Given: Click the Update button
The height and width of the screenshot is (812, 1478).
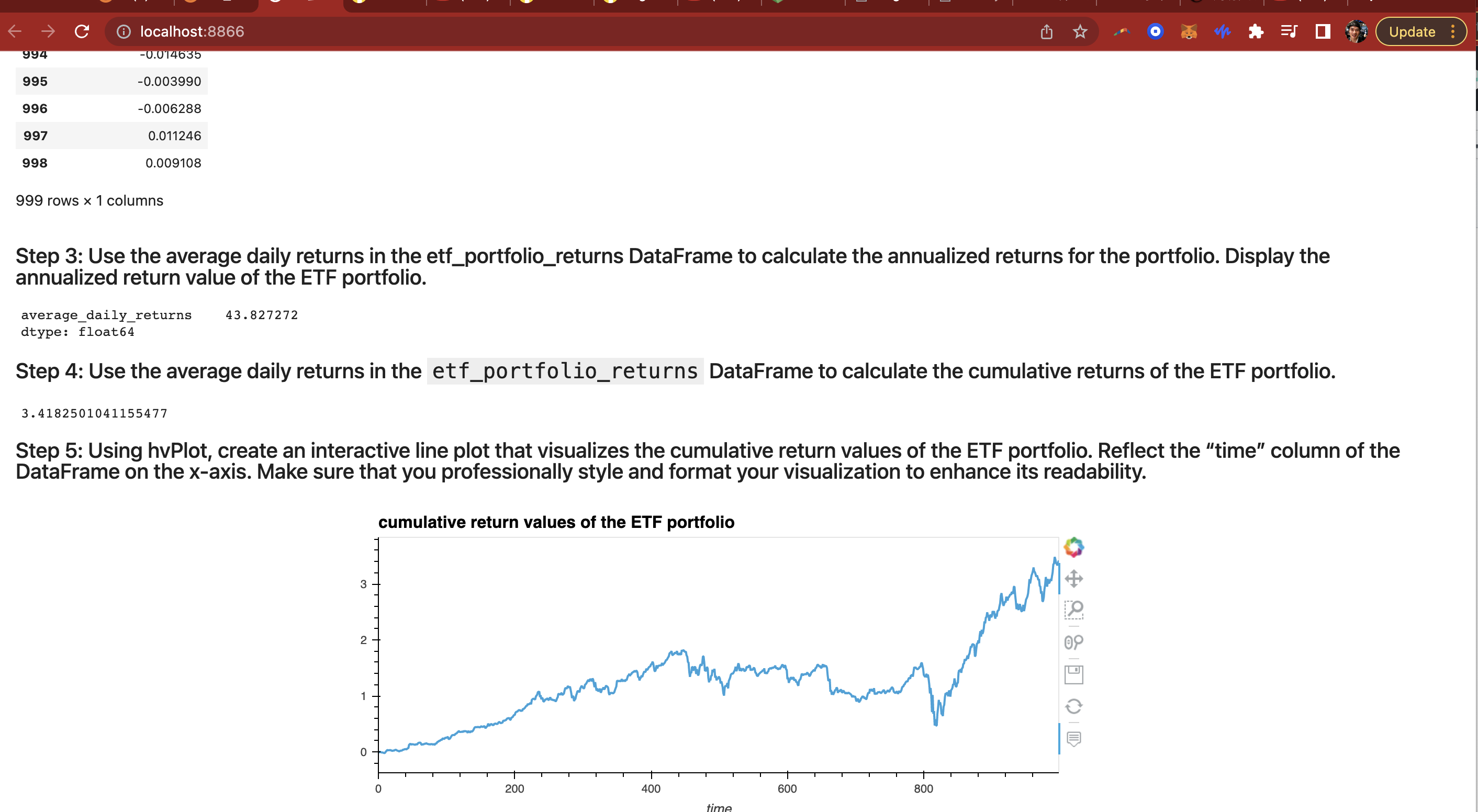Looking at the screenshot, I should tap(1412, 31).
